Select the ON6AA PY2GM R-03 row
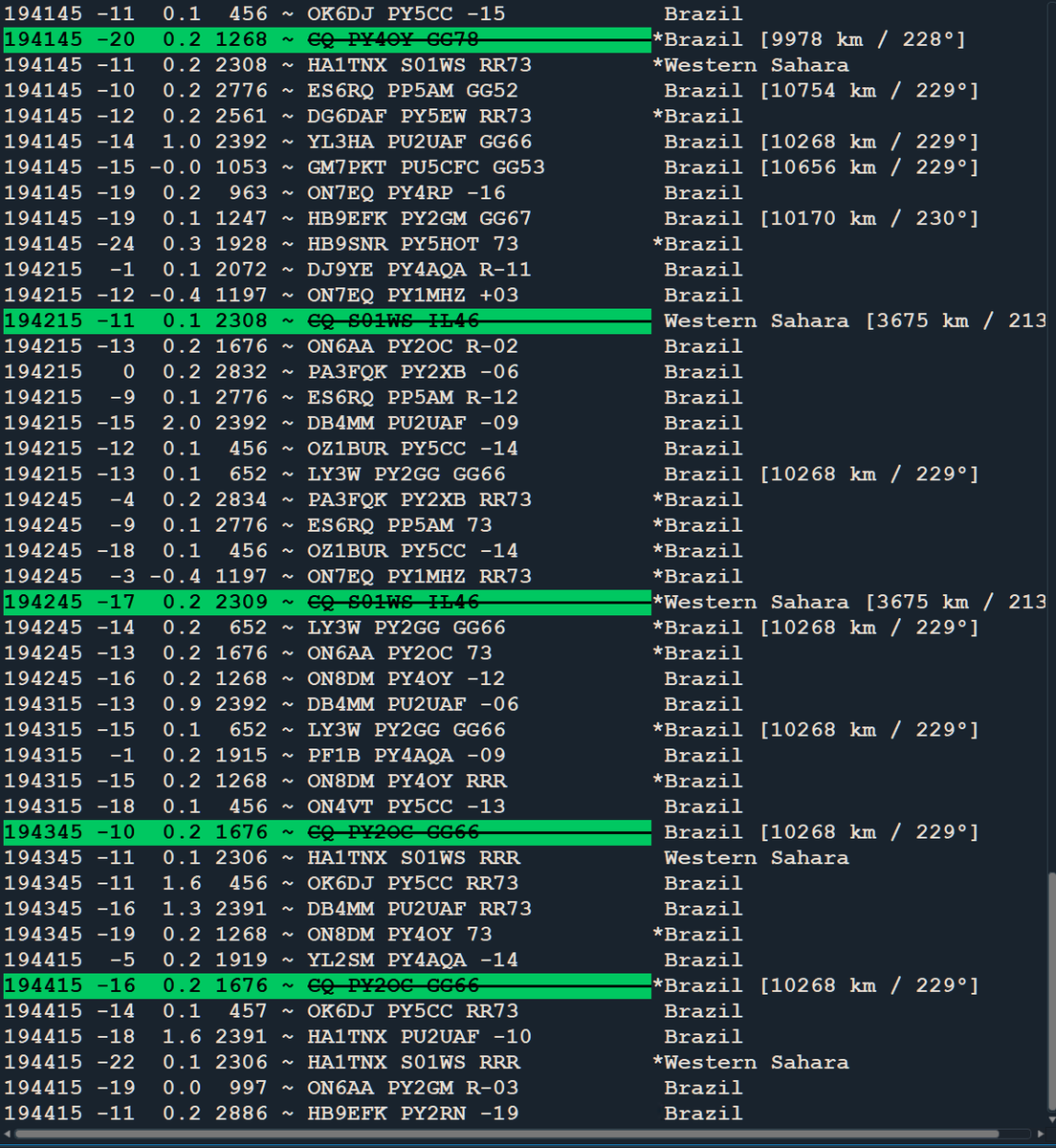The image size is (1056, 1148). coord(524,1088)
